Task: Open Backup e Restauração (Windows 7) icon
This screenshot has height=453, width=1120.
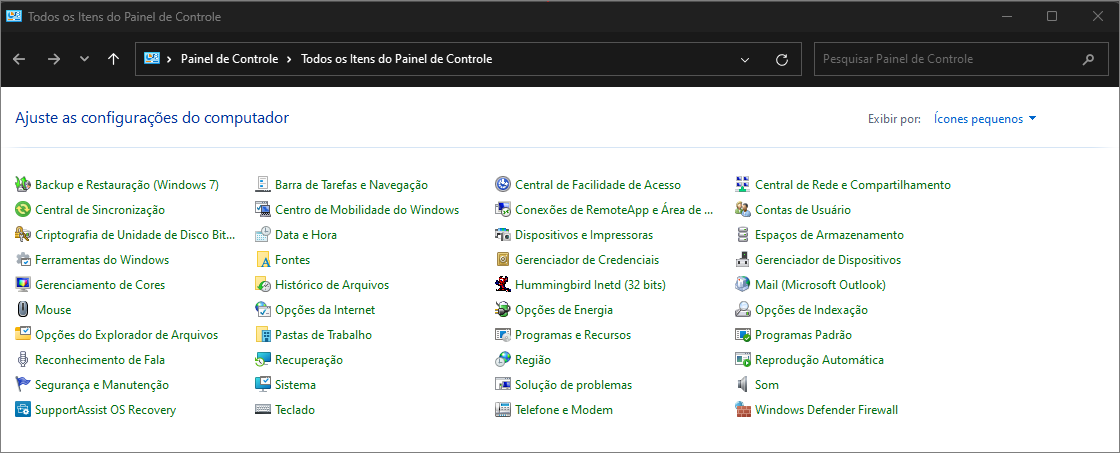Action: [23, 185]
